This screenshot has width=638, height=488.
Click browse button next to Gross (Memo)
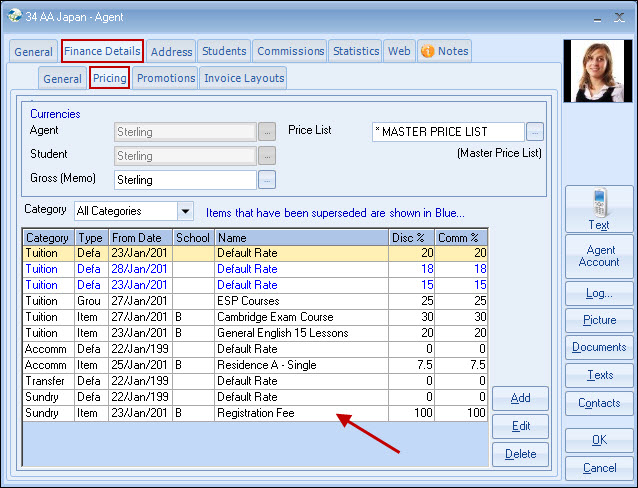coord(267,180)
